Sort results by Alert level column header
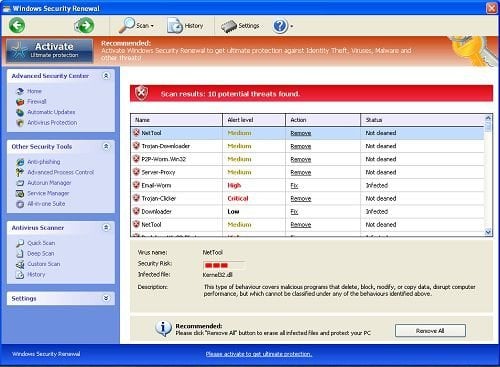 coord(254,120)
